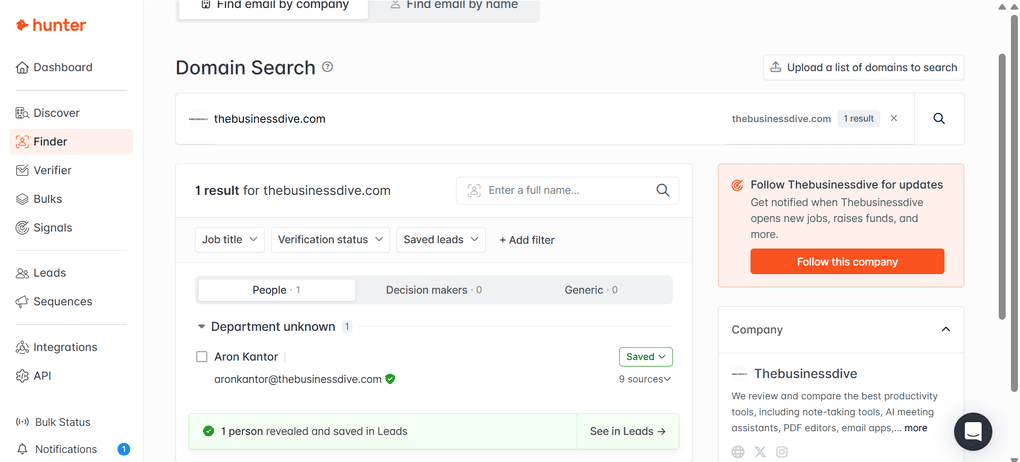
Task: Open the company X profile icon
Action: 760,452
